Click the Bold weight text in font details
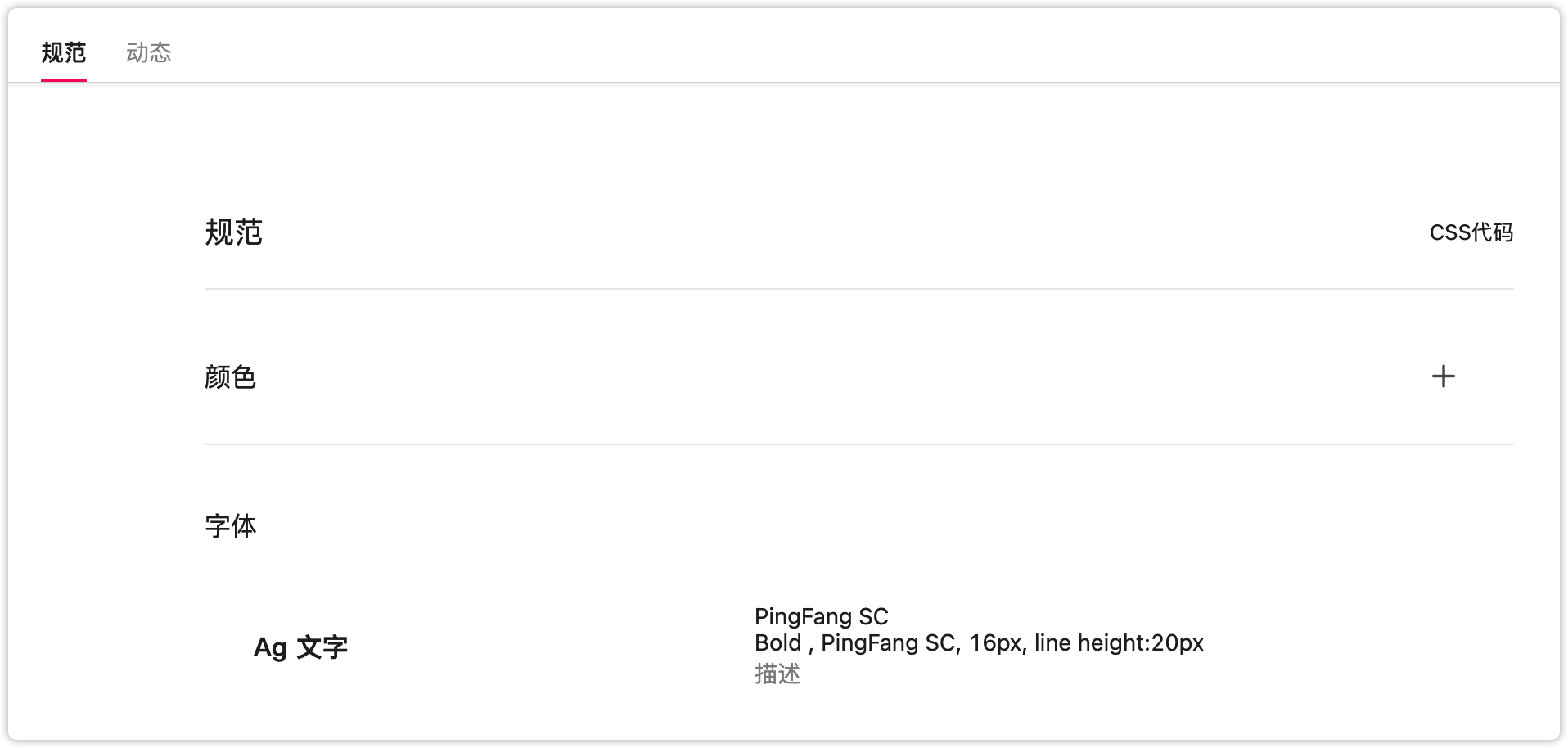 pos(777,643)
